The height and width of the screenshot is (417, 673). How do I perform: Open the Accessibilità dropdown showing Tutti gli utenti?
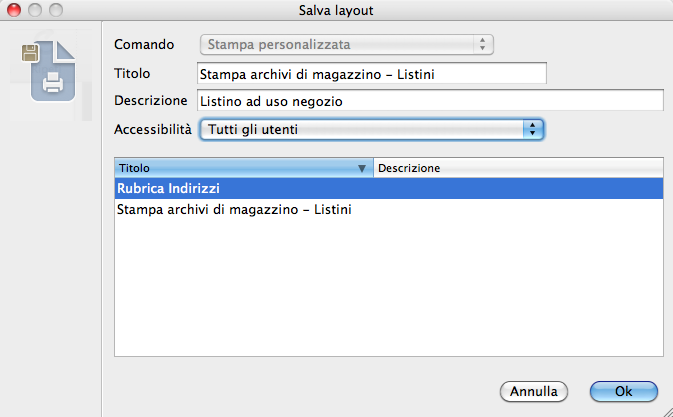click(x=370, y=129)
